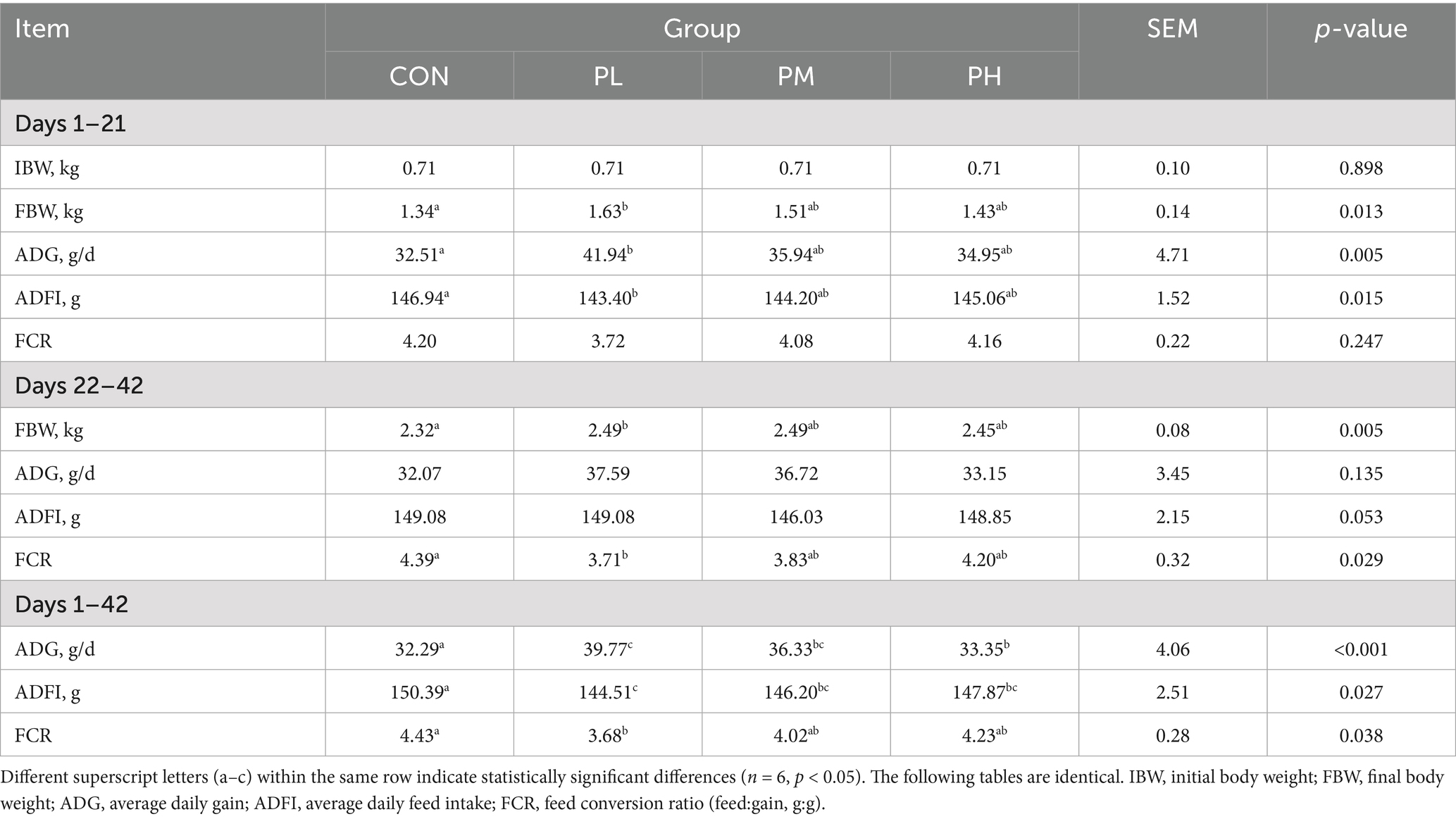The image size is (1456, 819).
Task: Select the 0.28 SEM cell in last row
Action: pos(1173,735)
